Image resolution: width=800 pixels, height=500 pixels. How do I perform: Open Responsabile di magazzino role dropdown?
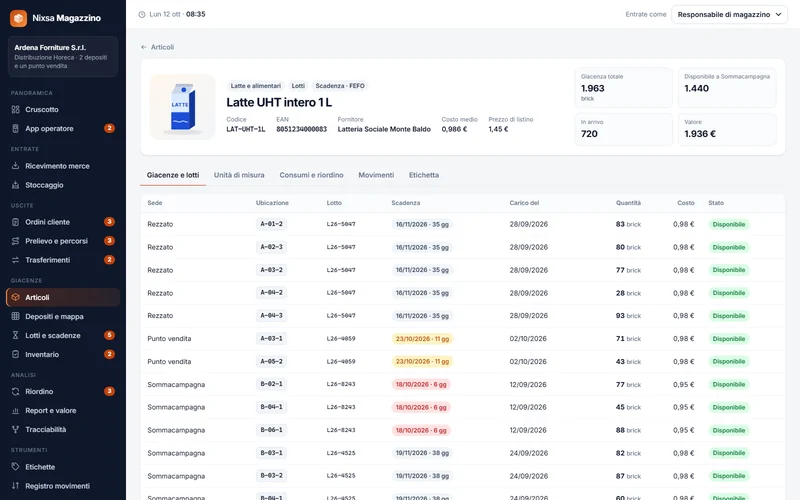pos(729,14)
